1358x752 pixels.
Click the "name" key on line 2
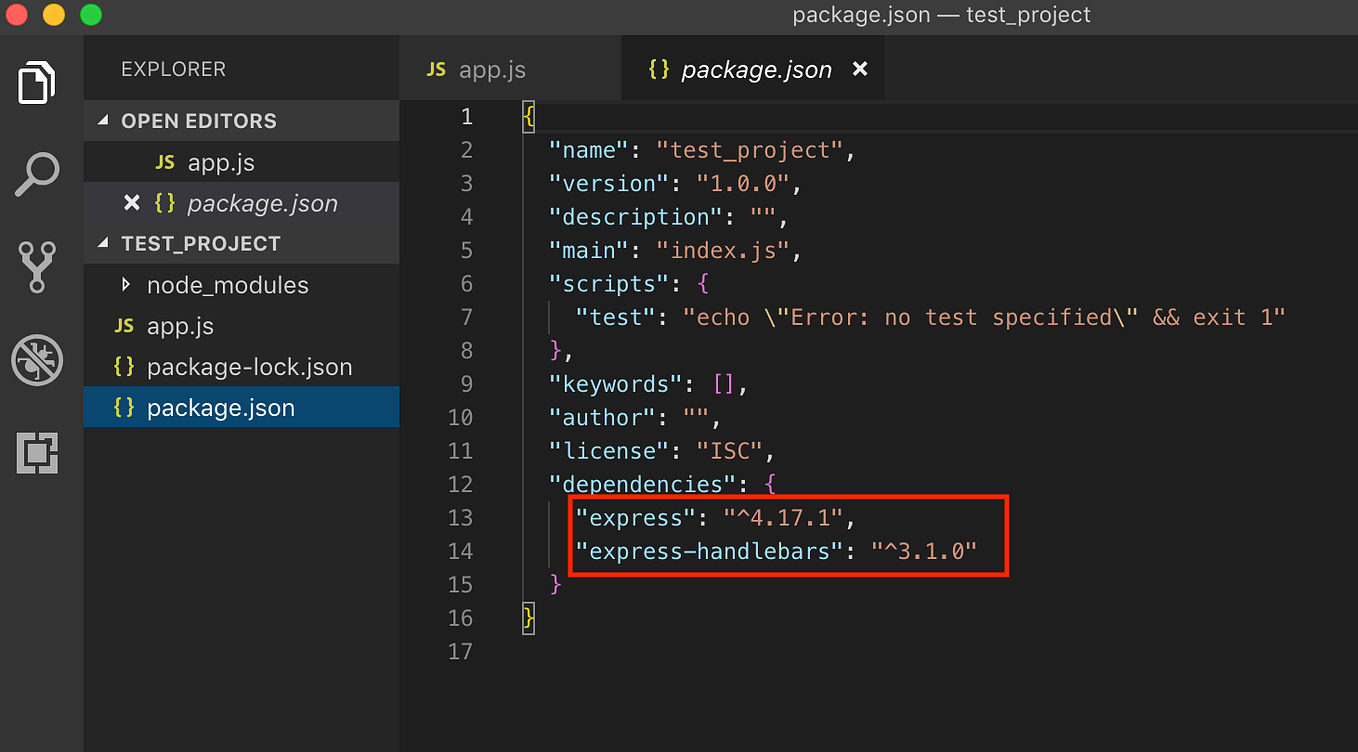[590, 150]
